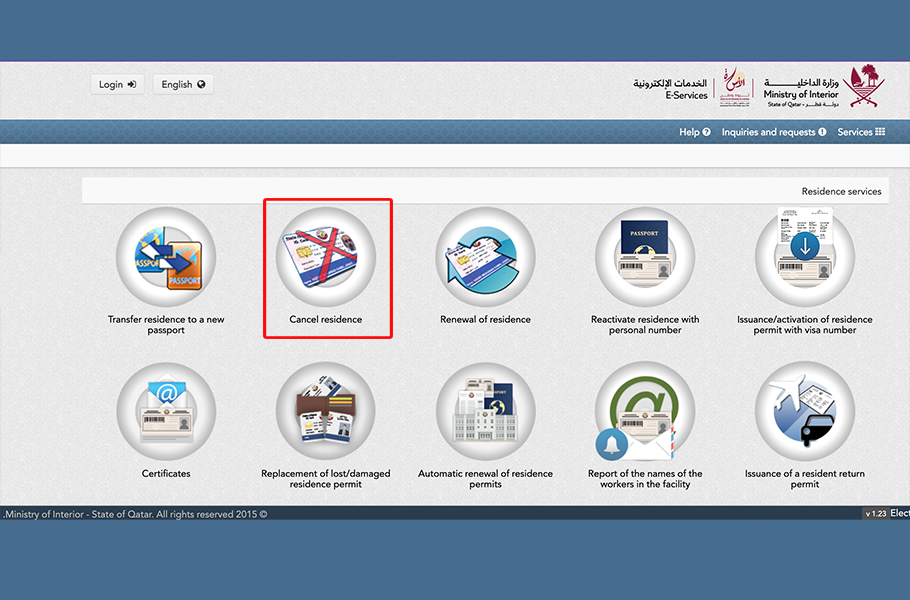The height and width of the screenshot is (600, 910).
Task: Click the Transfer residence to new passport icon
Action: coord(166,257)
